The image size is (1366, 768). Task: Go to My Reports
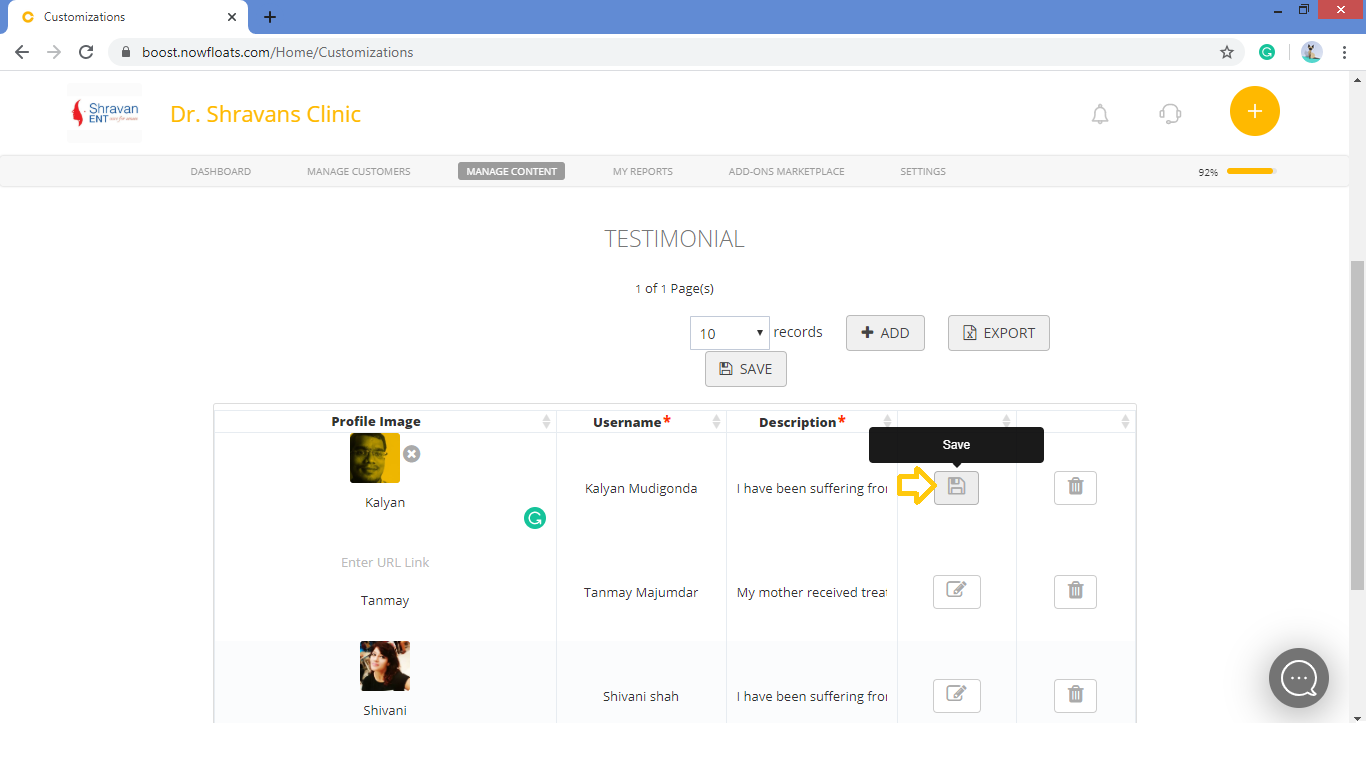pos(643,171)
